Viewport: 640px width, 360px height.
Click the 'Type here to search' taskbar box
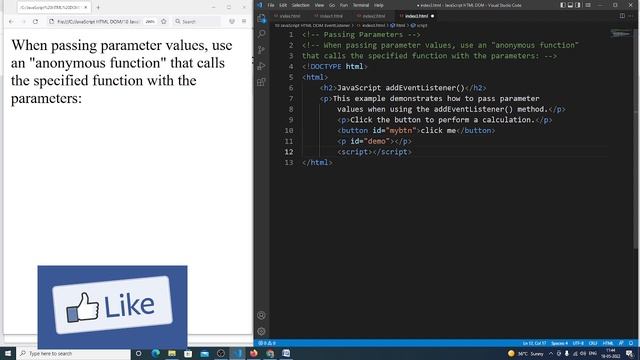pos(73,353)
